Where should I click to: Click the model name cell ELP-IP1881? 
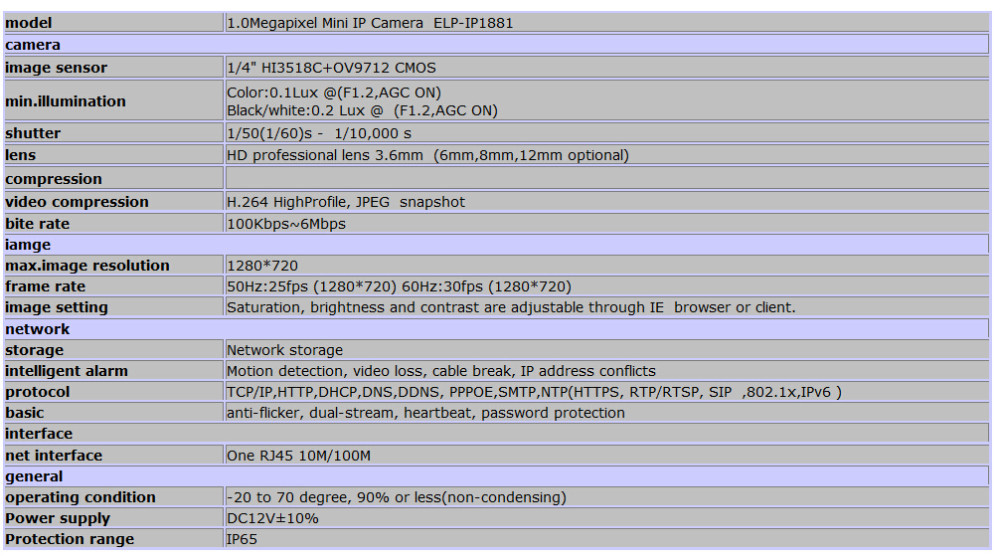[370, 23]
